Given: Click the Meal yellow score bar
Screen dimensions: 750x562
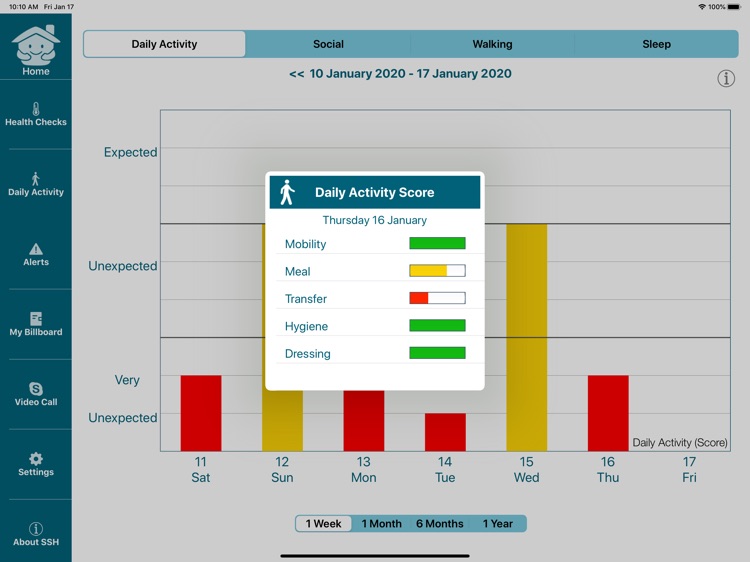Looking at the screenshot, I should (437, 271).
